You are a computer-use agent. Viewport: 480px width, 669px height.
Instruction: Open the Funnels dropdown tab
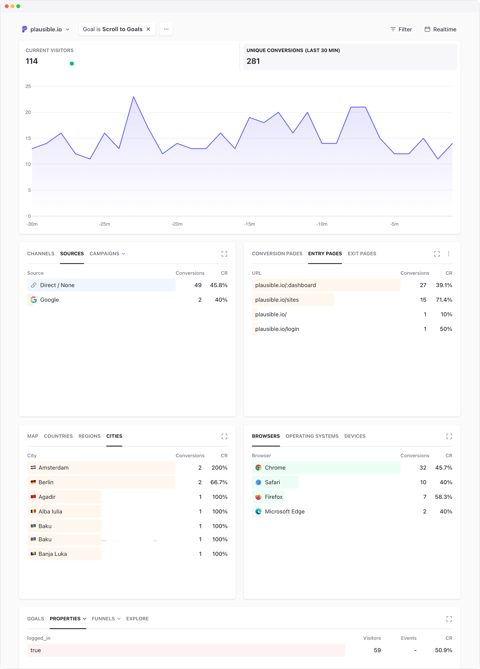click(106, 619)
